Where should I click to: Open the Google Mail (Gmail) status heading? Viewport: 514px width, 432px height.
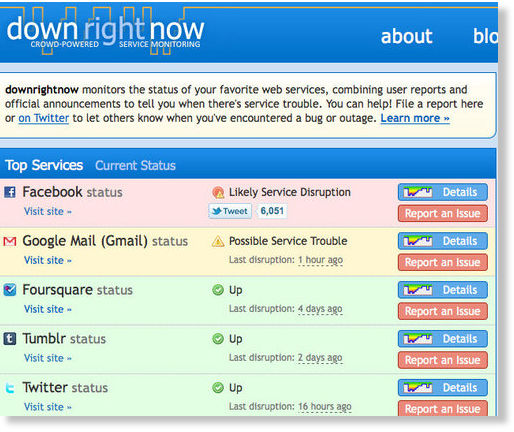coord(105,241)
